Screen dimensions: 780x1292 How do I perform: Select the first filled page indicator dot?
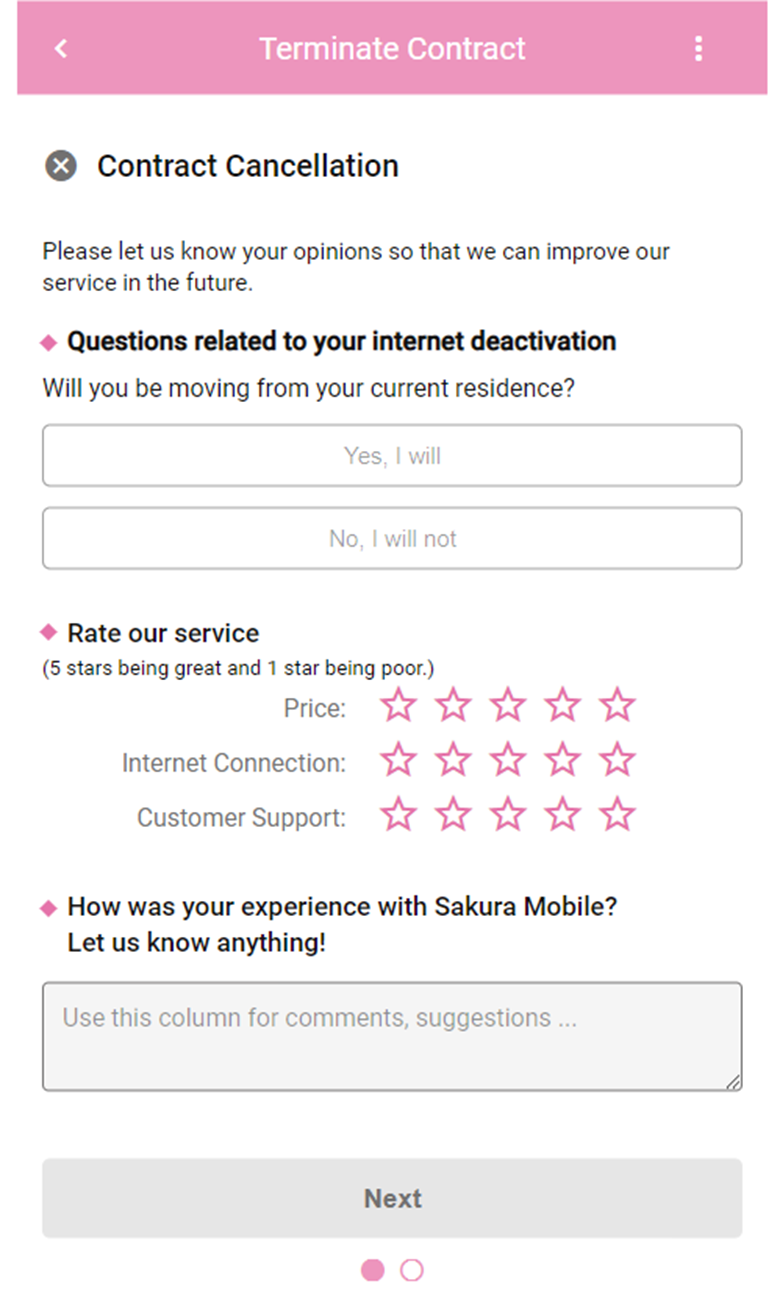click(x=372, y=1270)
